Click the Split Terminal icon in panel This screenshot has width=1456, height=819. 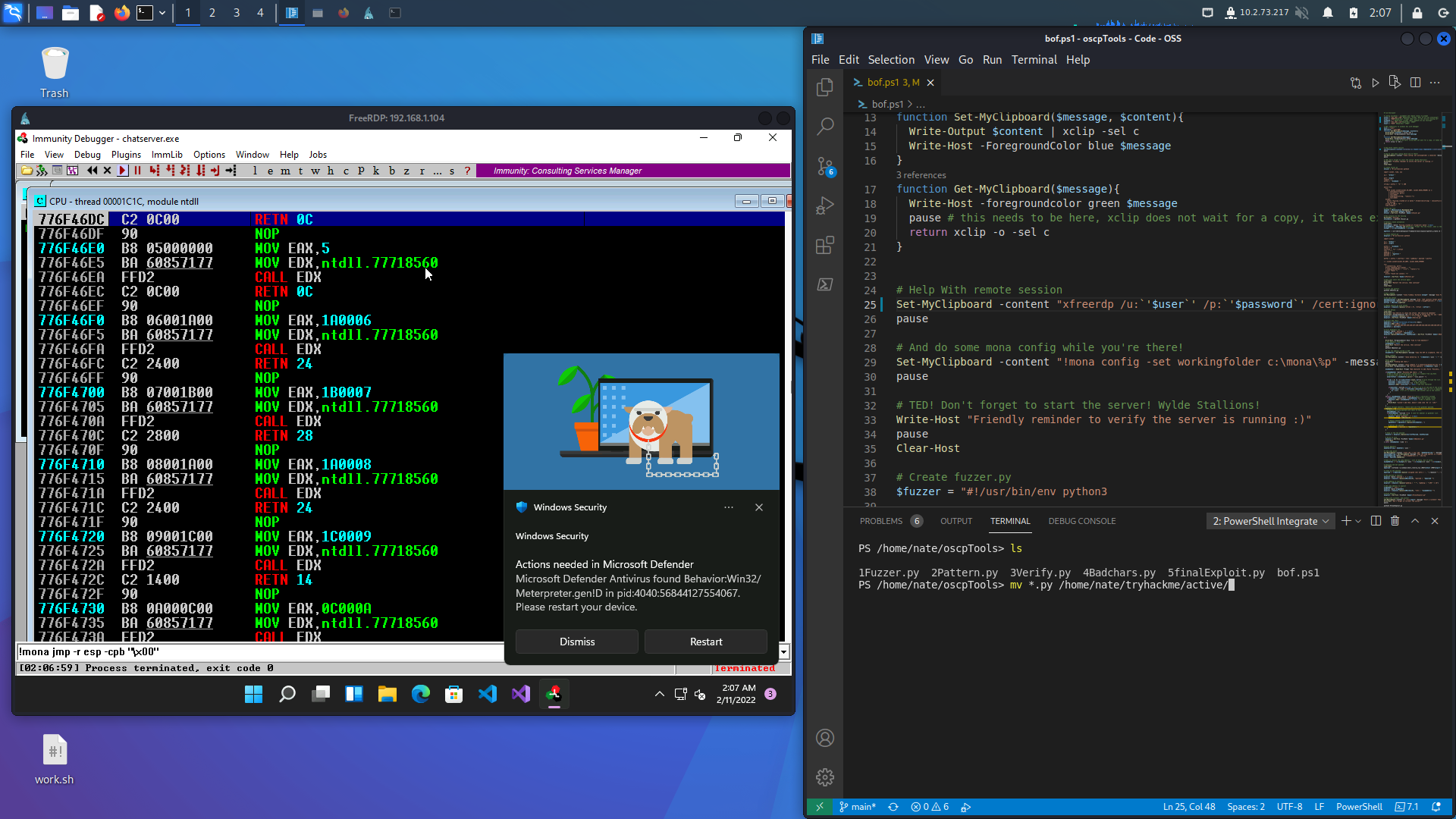(x=1376, y=521)
